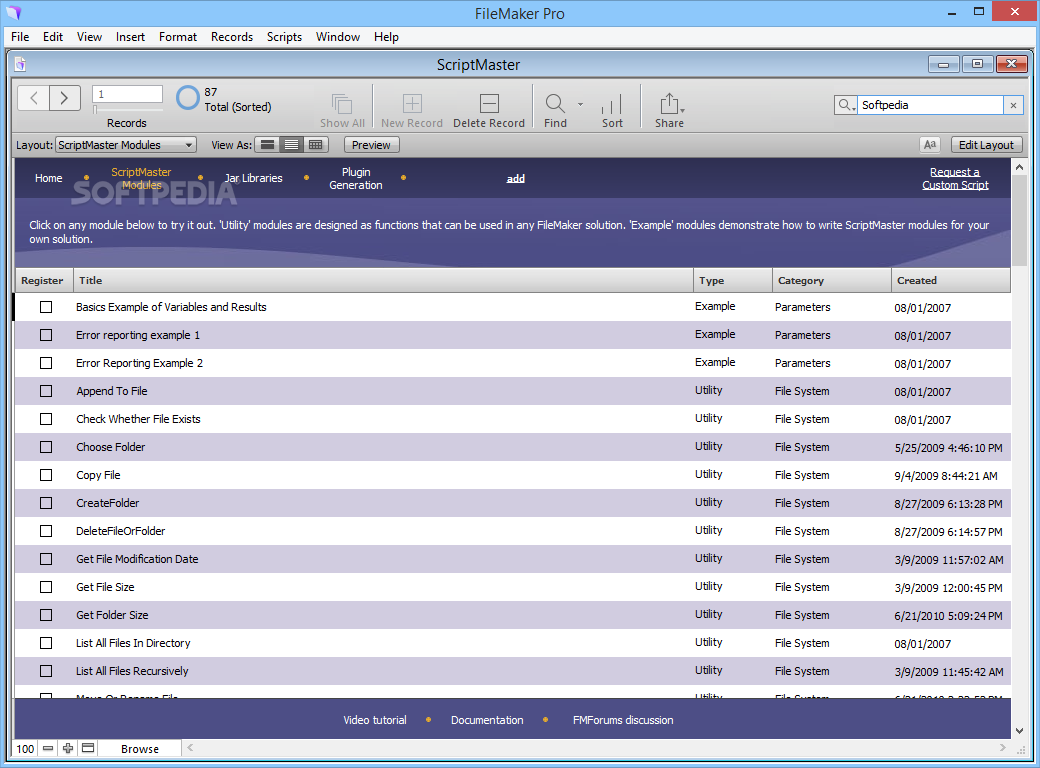Screen dimensions: 1040x768
Task: Click the FileMaker Pro app icon
Action: tap(13, 12)
